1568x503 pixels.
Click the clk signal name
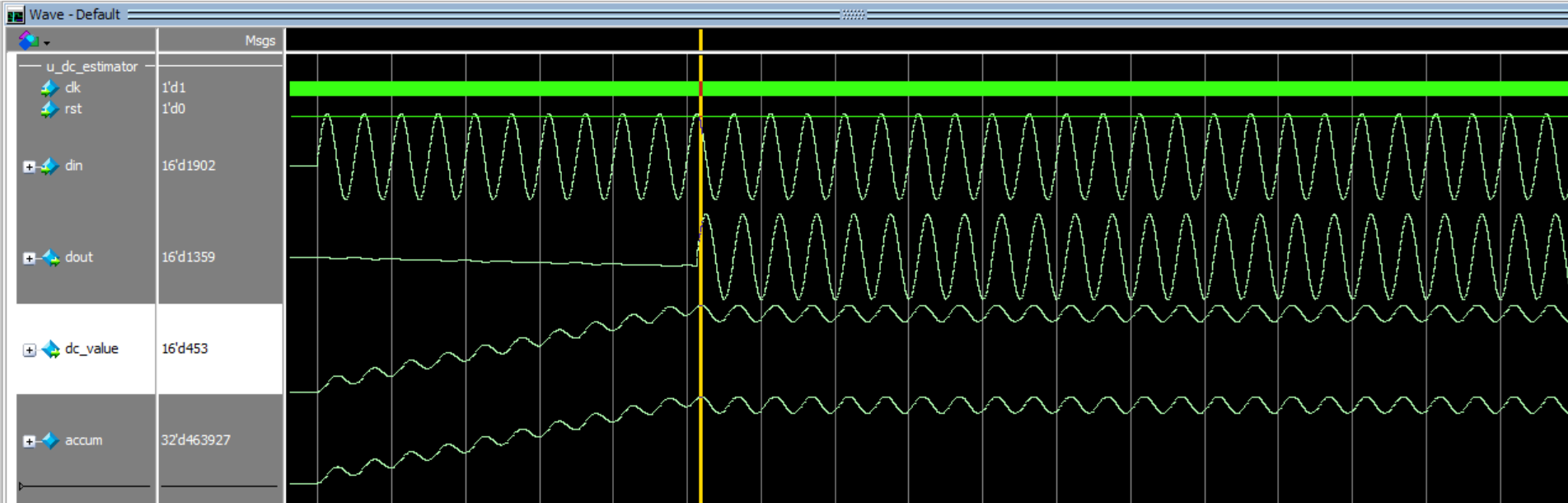(x=73, y=87)
